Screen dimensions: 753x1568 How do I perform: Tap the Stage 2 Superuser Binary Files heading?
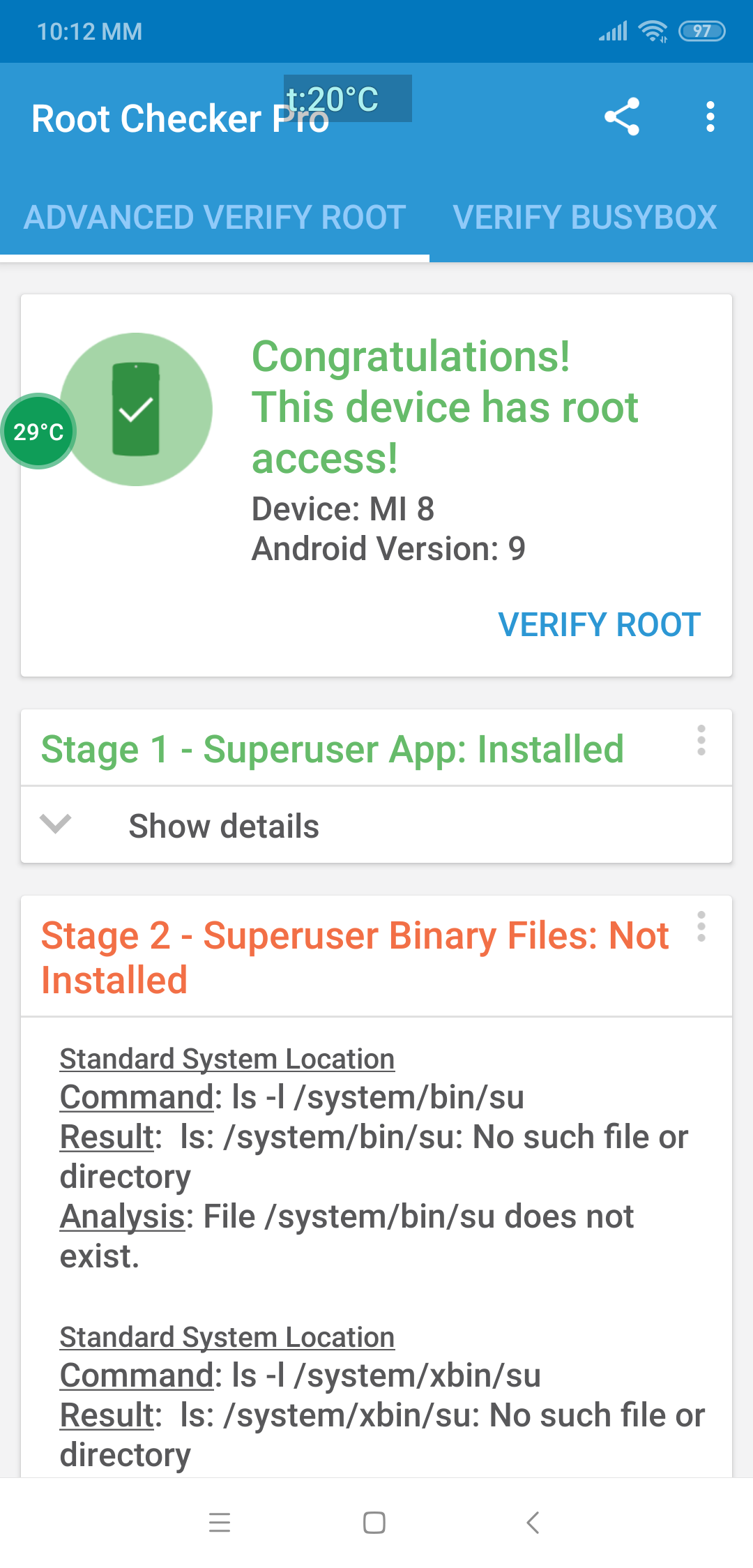pos(354,957)
